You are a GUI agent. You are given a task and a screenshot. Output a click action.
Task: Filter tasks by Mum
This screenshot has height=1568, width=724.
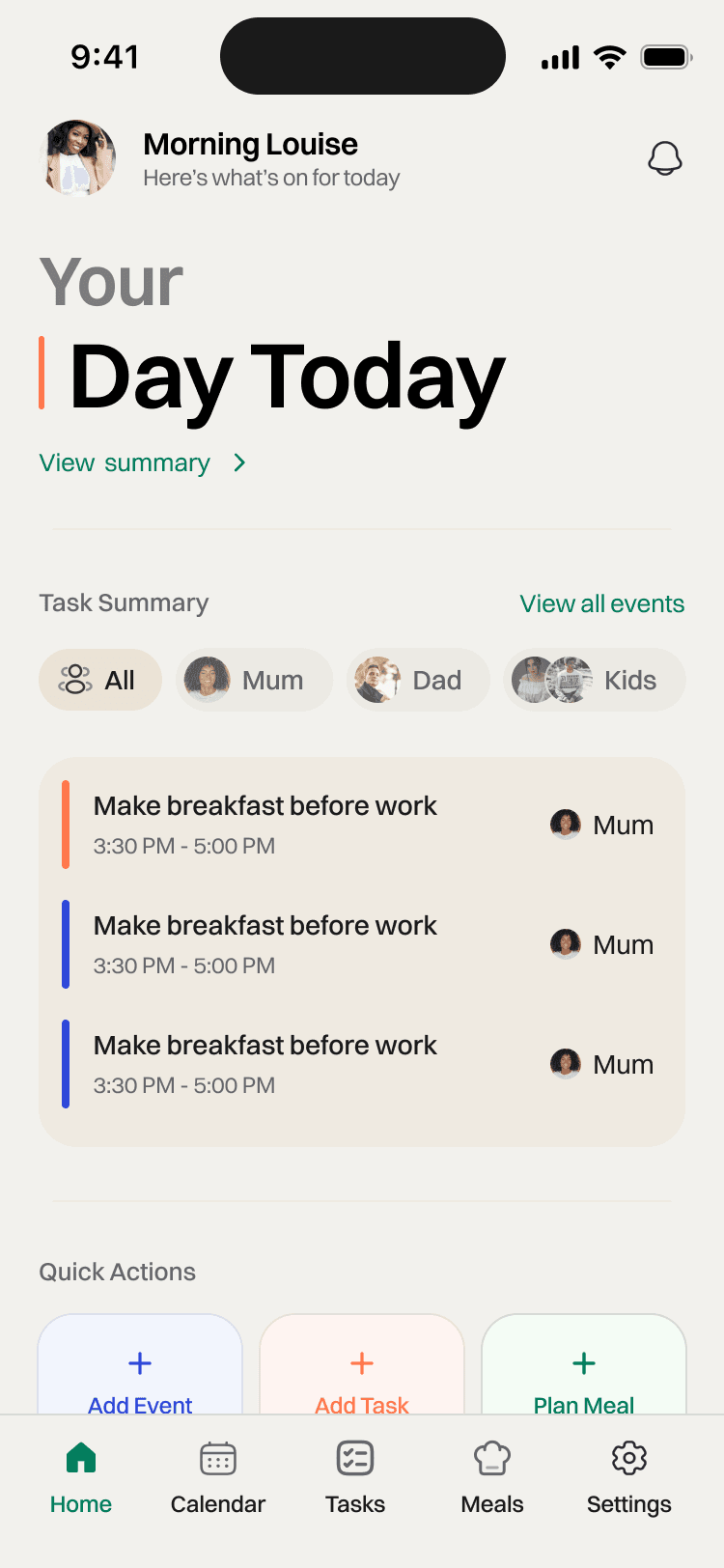click(x=254, y=680)
